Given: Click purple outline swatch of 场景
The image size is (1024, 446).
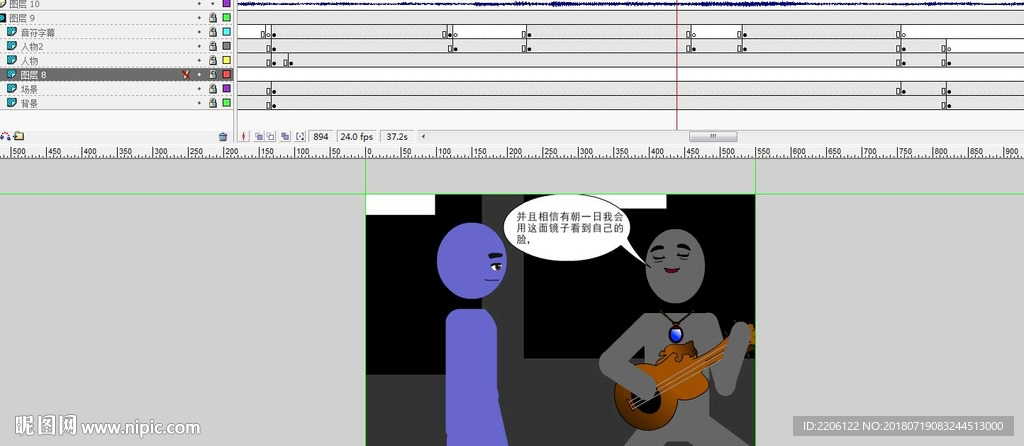Looking at the screenshot, I should pos(227,88).
